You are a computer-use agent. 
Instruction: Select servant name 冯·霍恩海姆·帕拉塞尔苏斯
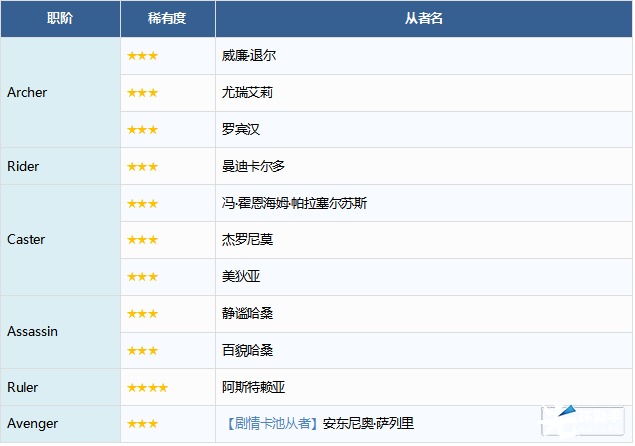(x=294, y=204)
